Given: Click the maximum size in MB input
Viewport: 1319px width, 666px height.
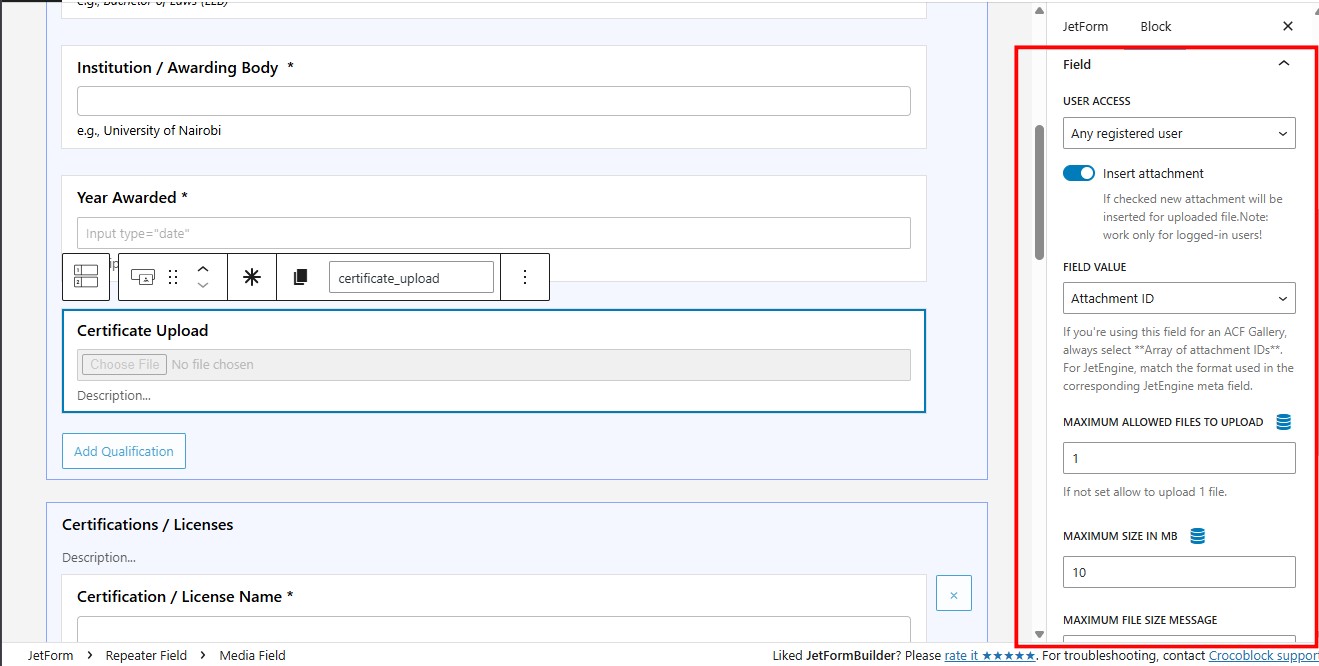Looking at the screenshot, I should pos(1179,572).
